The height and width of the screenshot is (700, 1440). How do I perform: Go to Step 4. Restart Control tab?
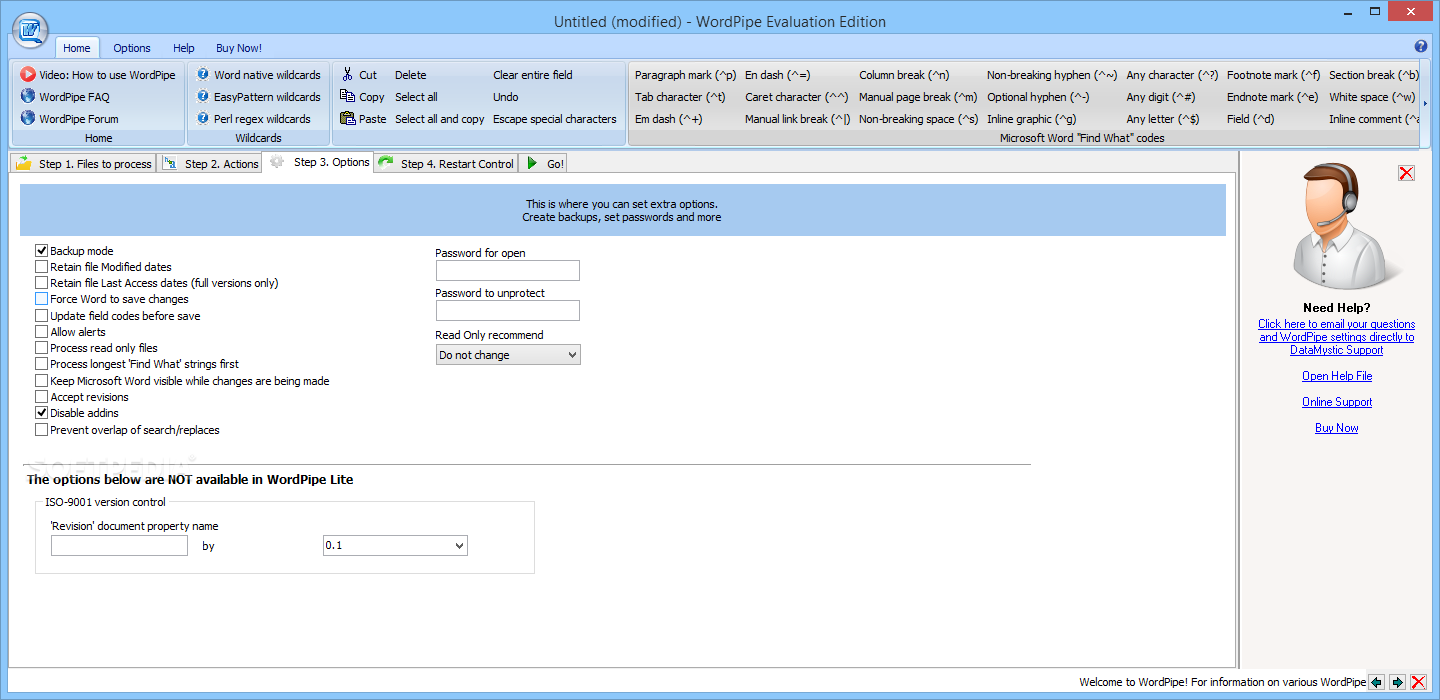click(x=446, y=164)
